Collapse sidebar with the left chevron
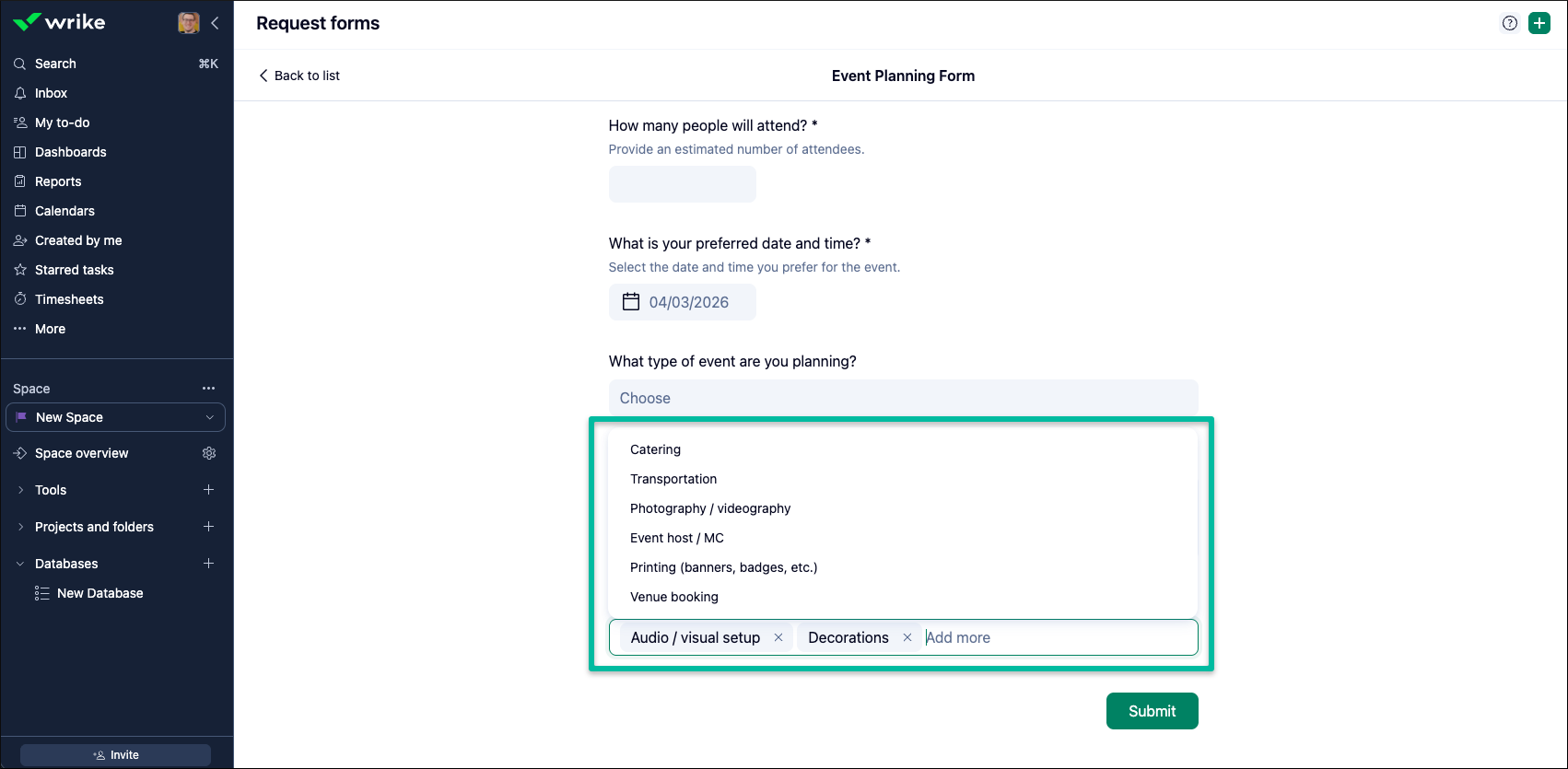This screenshot has width=1568, height=769. pyautogui.click(x=215, y=23)
